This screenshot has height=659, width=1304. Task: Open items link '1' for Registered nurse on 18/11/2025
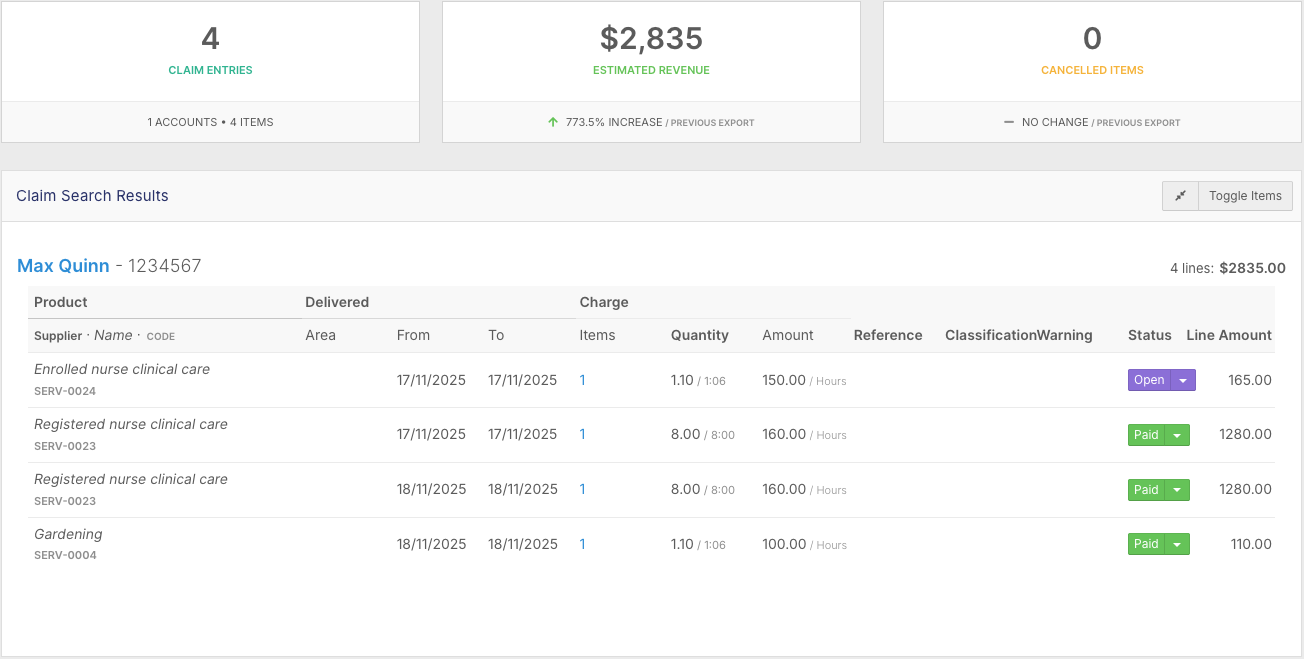tap(583, 490)
